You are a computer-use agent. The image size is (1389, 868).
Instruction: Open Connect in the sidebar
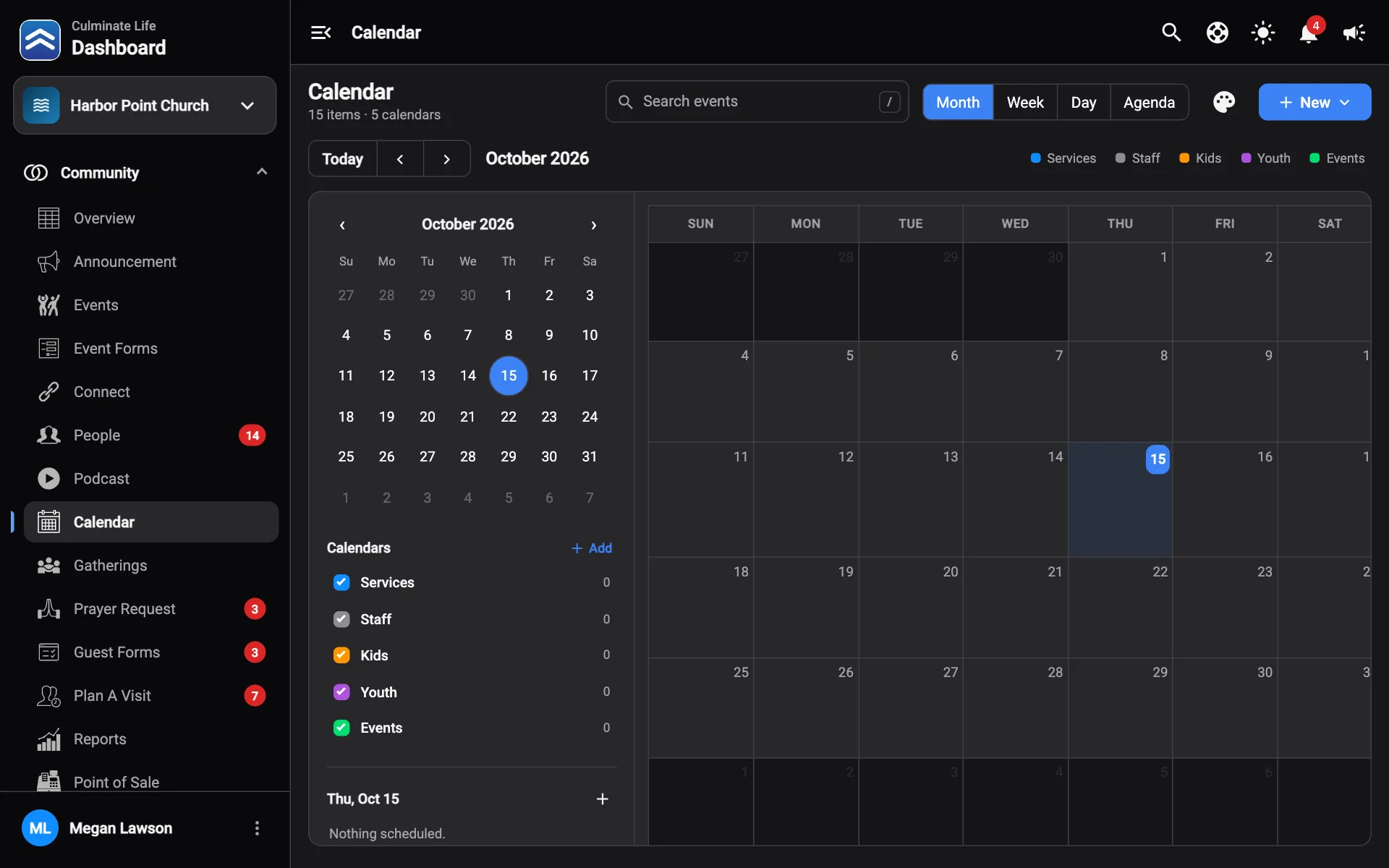pyautogui.click(x=151, y=391)
